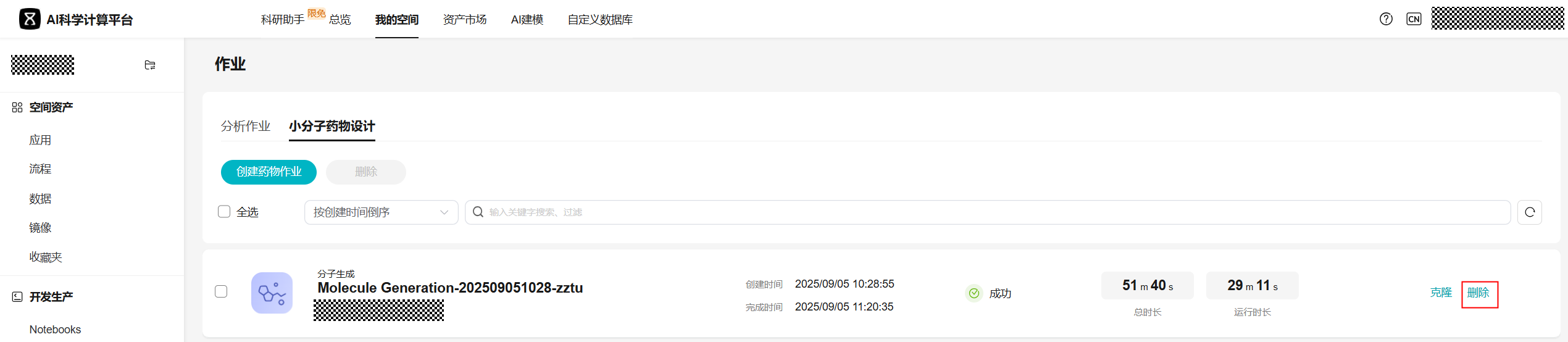Click the workspace switch folder icon
The height and width of the screenshot is (342, 1568).
click(x=150, y=65)
